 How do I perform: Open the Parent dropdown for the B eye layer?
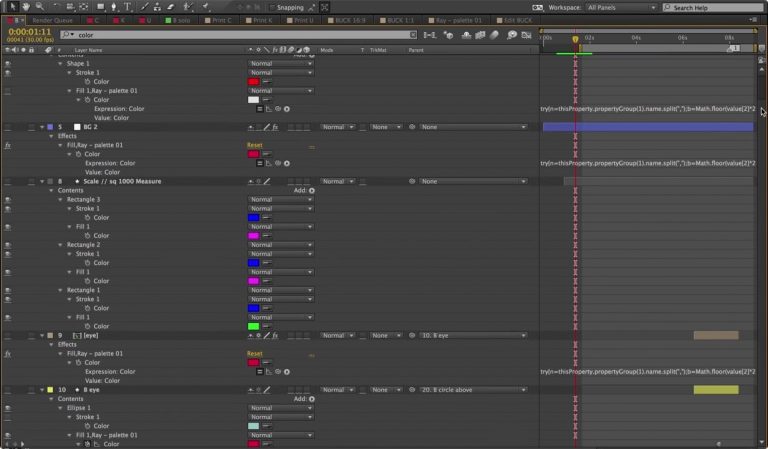point(472,390)
